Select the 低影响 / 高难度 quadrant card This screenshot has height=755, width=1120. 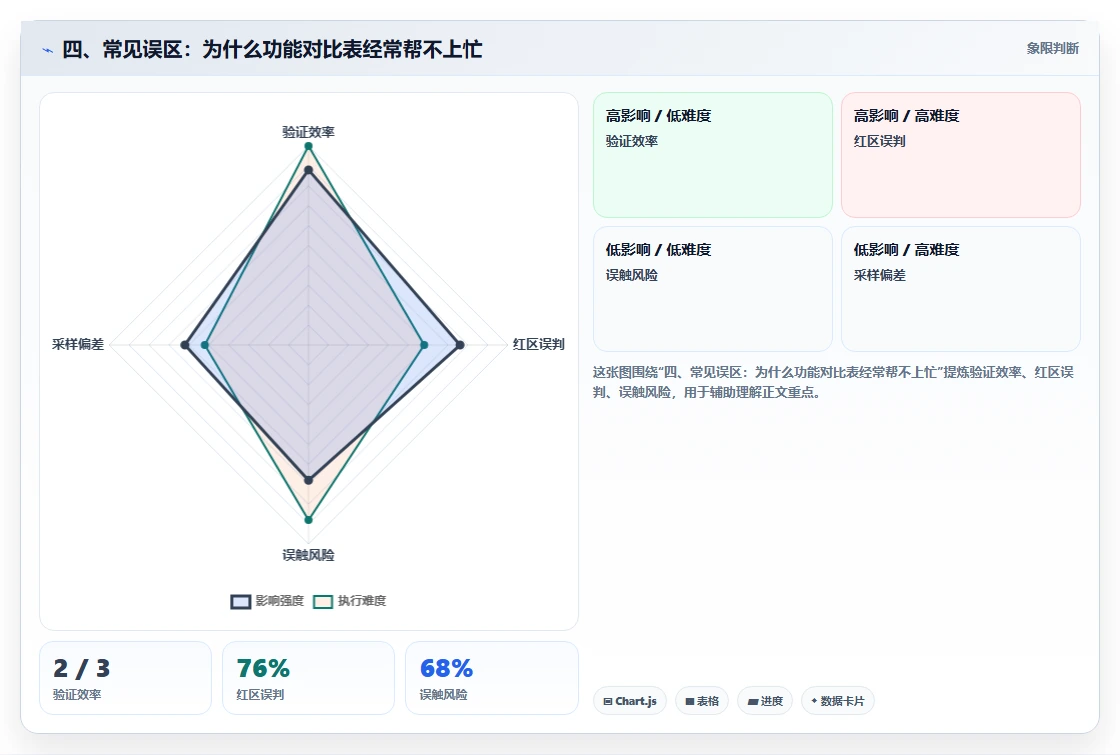pyautogui.click(x=961, y=289)
